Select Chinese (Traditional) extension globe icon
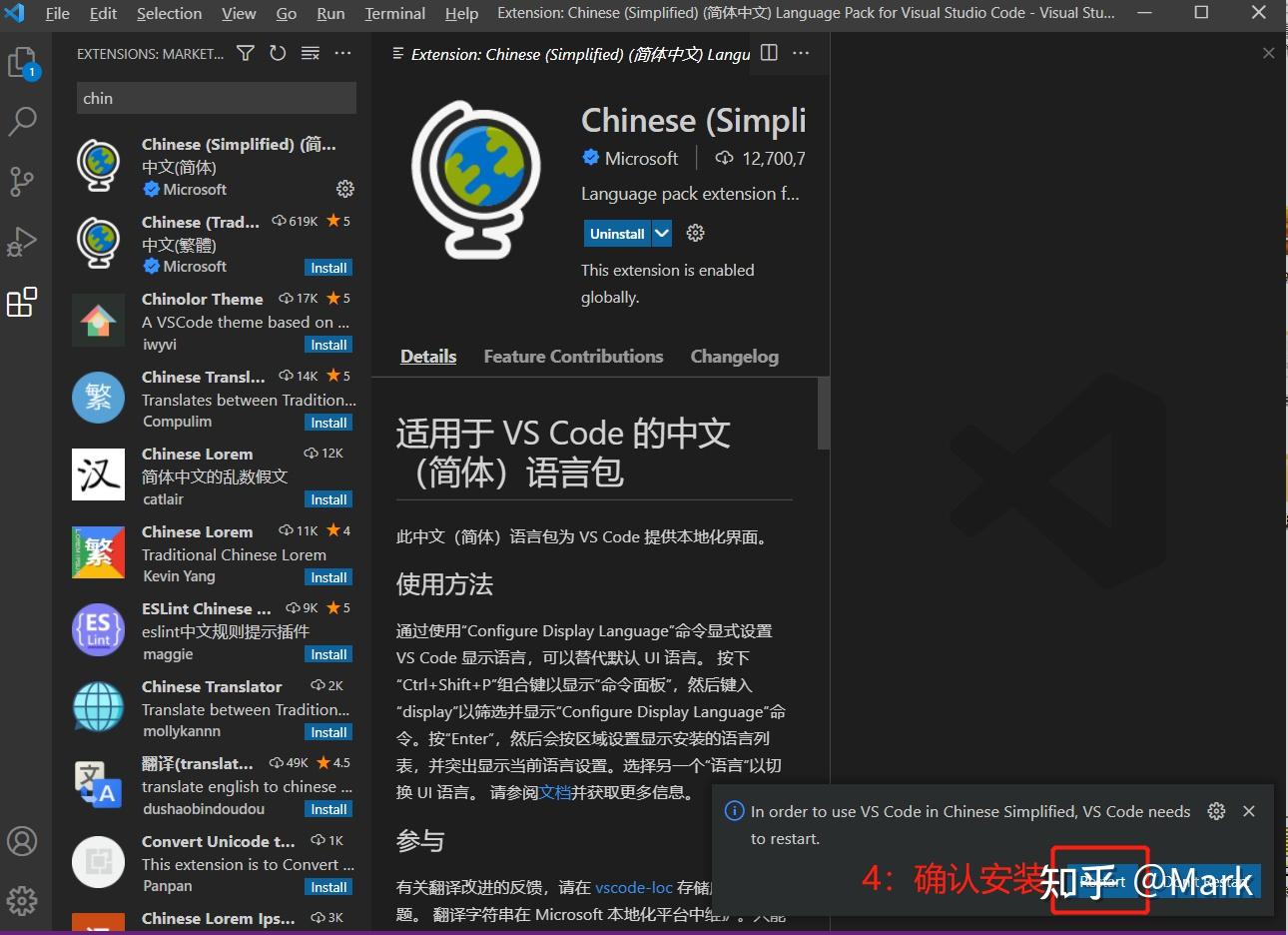1288x935 pixels. coord(99,243)
